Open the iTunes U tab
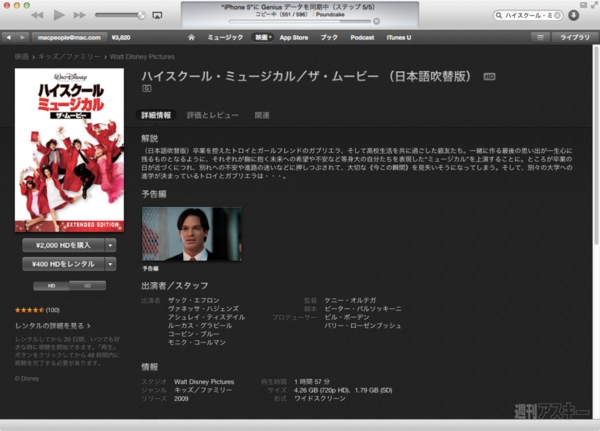 399,38
